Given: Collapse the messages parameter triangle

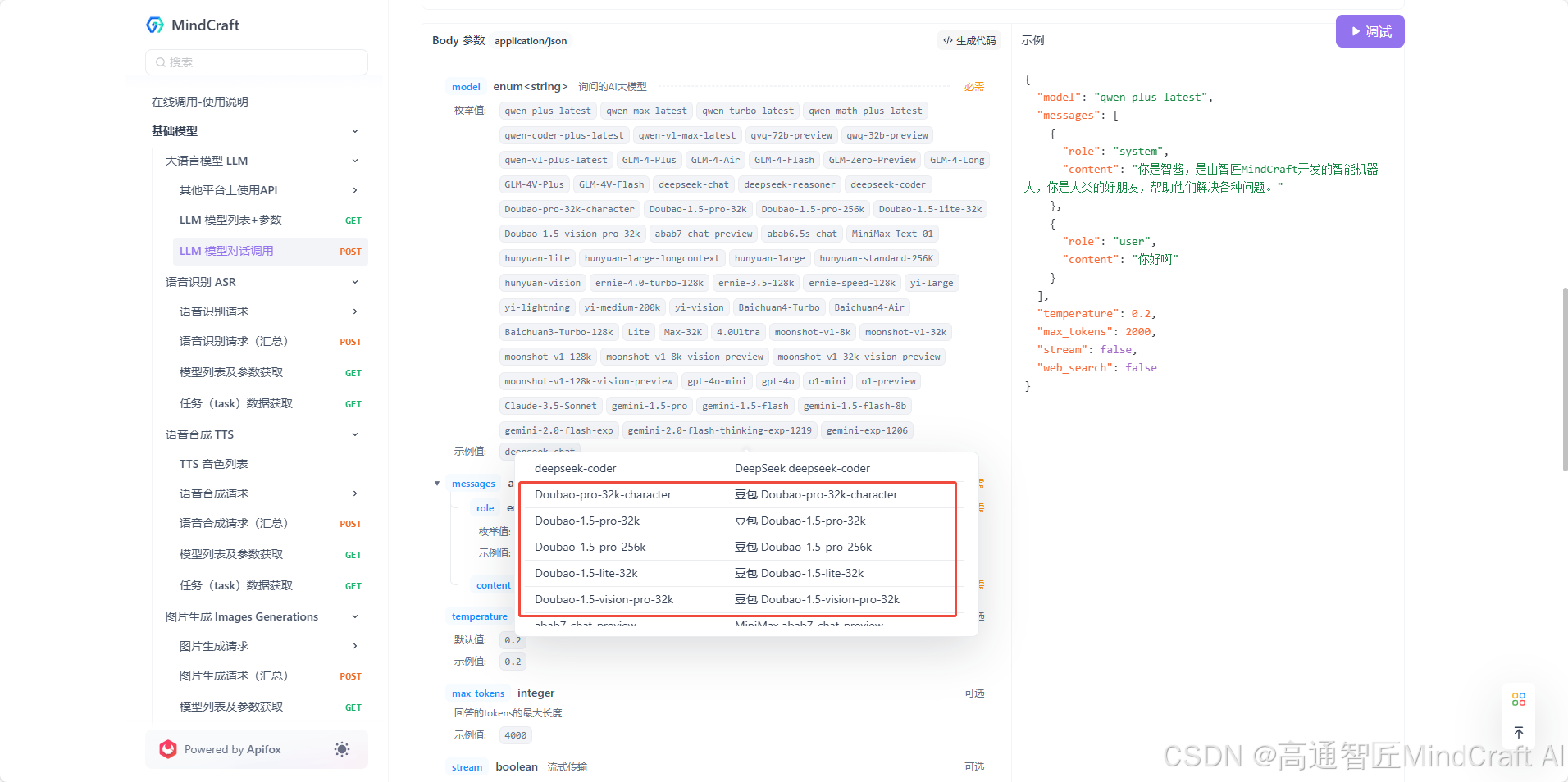Looking at the screenshot, I should click(437, 484).
